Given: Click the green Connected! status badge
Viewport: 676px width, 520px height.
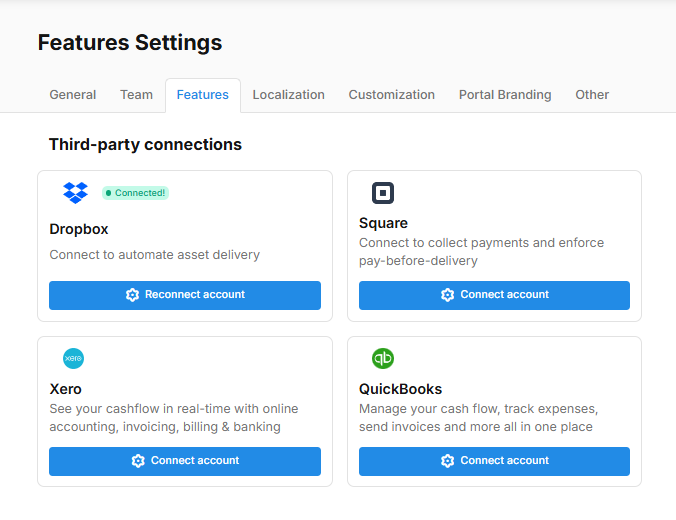Looking at the screenshot, I should [x=135, y=193].
